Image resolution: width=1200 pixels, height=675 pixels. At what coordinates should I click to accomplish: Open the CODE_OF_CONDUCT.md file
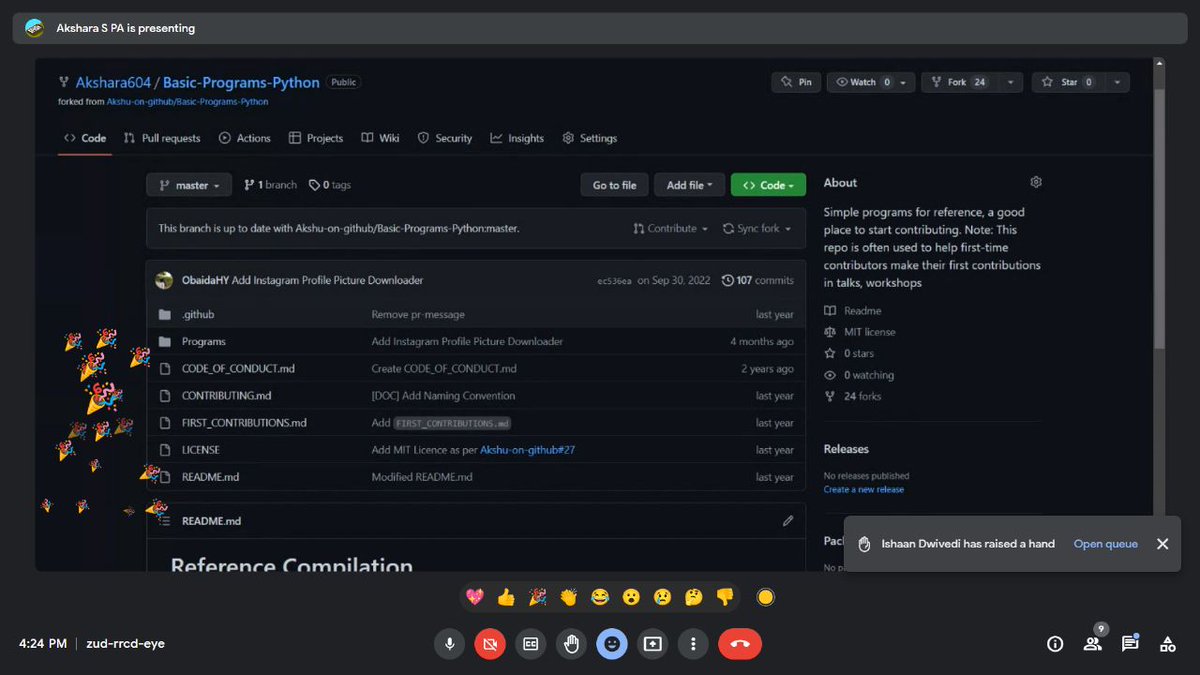click(x=238, y=368)
